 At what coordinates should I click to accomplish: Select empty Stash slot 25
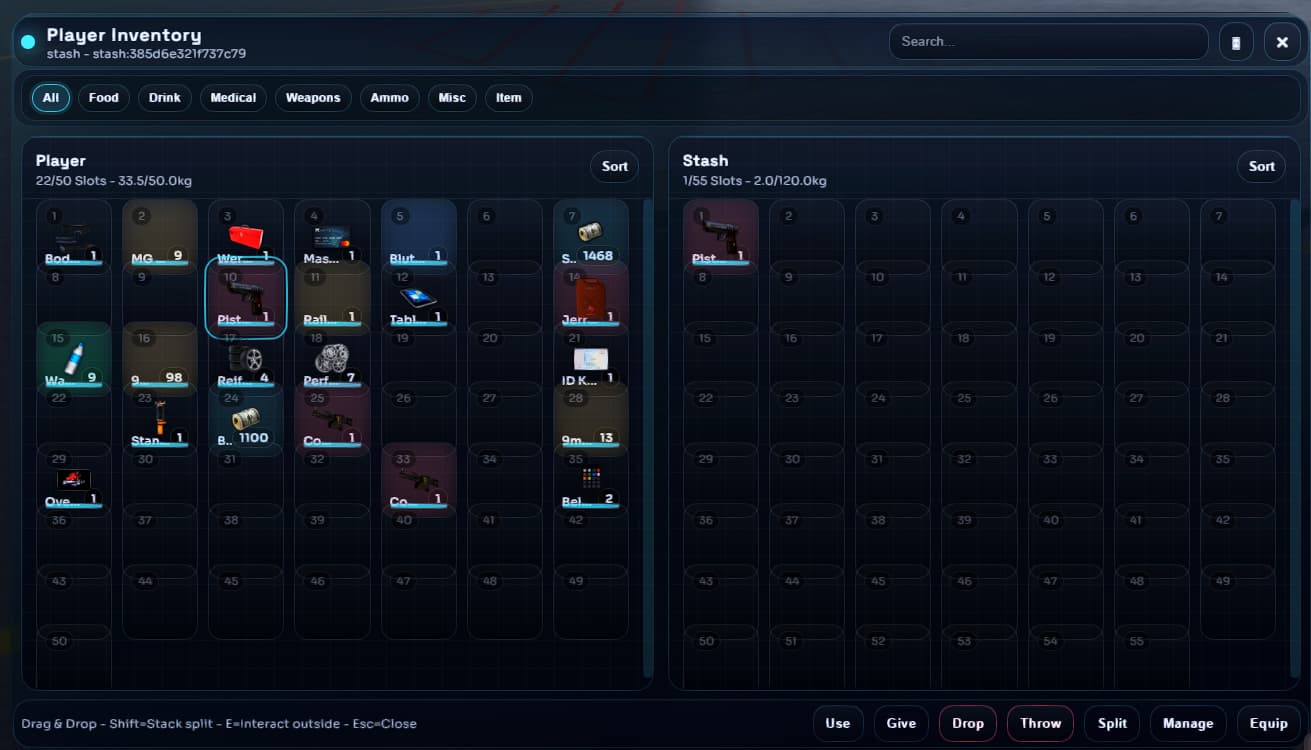(978, 419)
